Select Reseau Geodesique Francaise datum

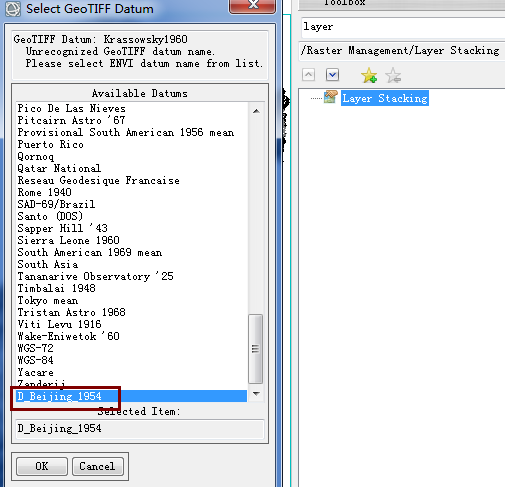(131, 180)
